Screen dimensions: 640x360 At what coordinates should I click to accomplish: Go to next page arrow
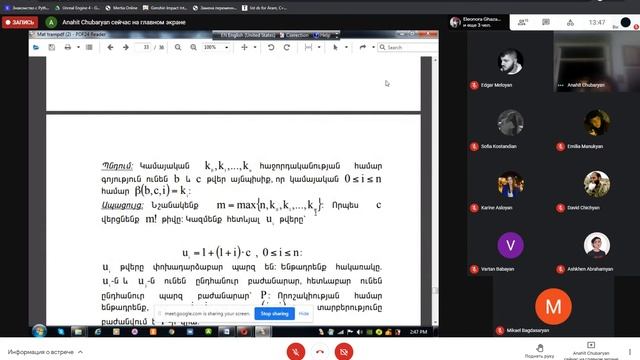(126, 47)
